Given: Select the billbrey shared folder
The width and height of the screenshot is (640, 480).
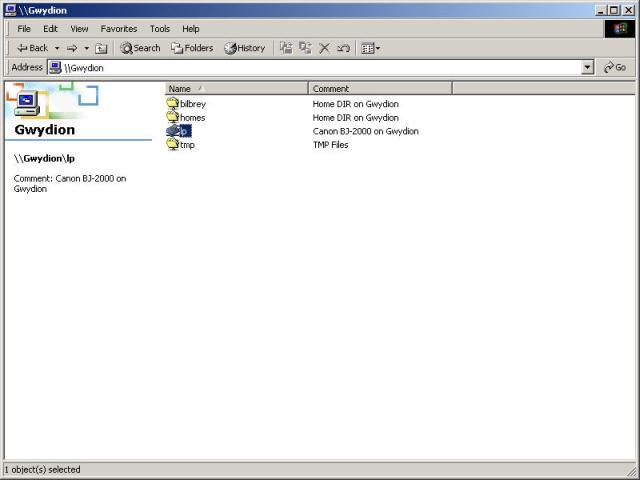Looking at the screenshot, I should [x=191, y=104].
